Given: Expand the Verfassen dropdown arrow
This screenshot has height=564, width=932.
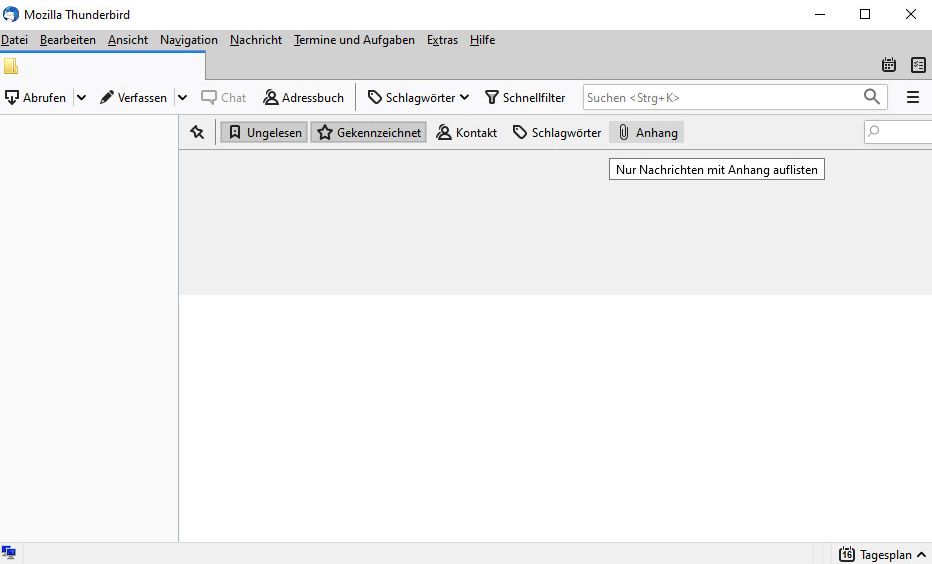Looking at the screenshot, I should point(182,97).
